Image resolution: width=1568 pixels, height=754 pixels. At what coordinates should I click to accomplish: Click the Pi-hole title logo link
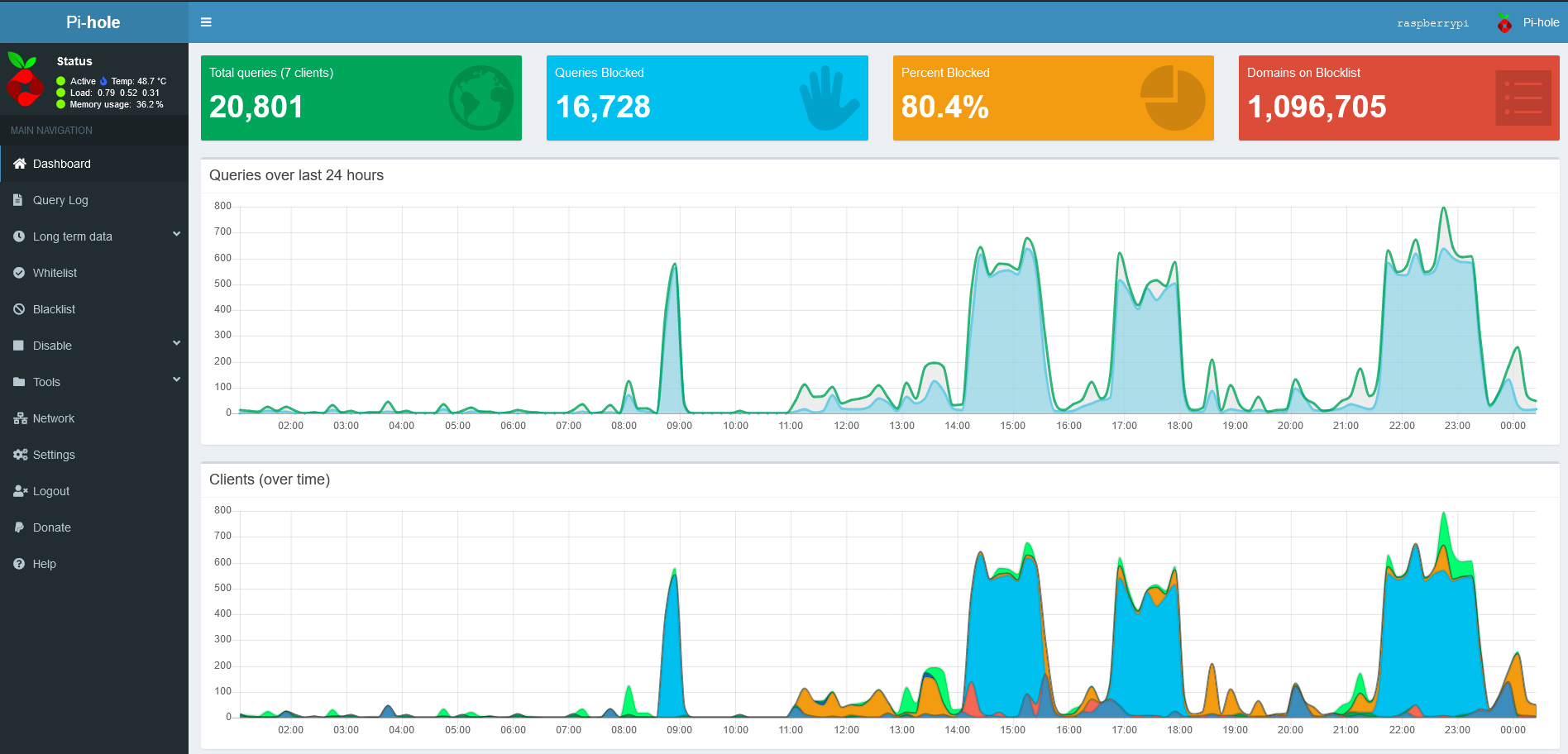tap(93, 22)
